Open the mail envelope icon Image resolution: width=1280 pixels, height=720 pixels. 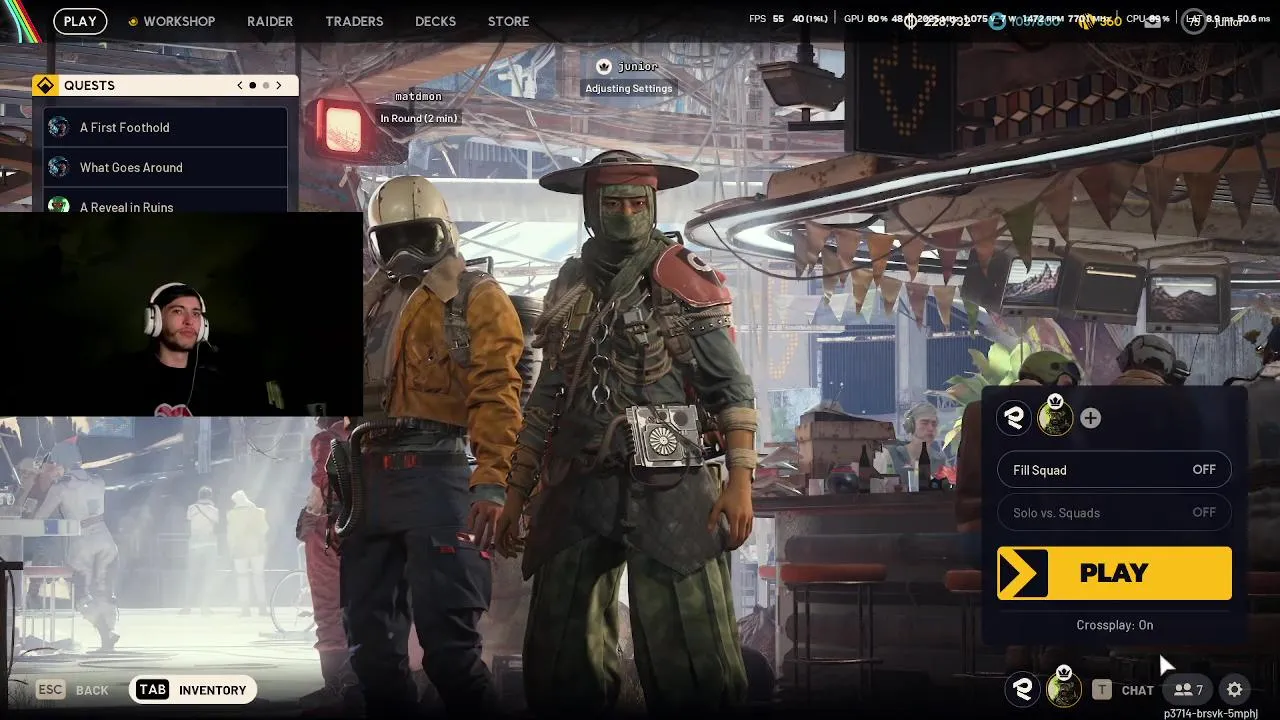pos(1153,21)
